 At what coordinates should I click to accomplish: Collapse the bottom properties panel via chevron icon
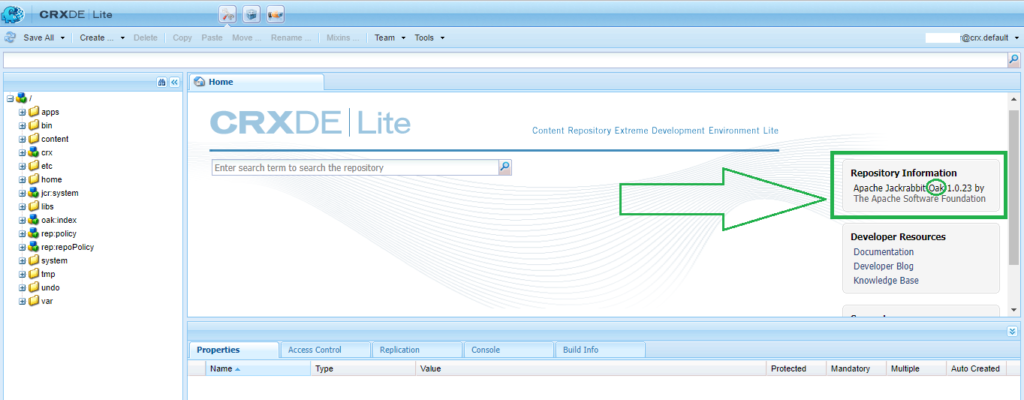[1012, 330]
